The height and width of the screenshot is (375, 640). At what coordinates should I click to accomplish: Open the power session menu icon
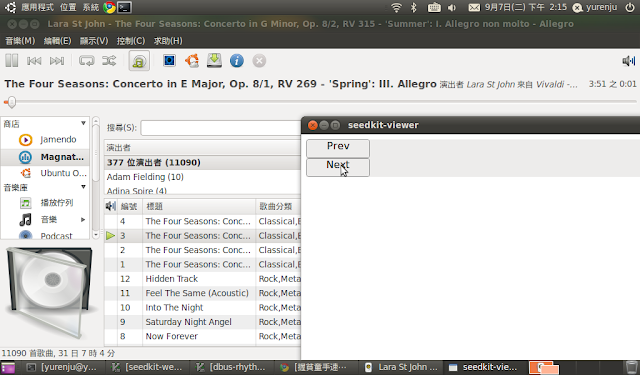click(630, 7)
